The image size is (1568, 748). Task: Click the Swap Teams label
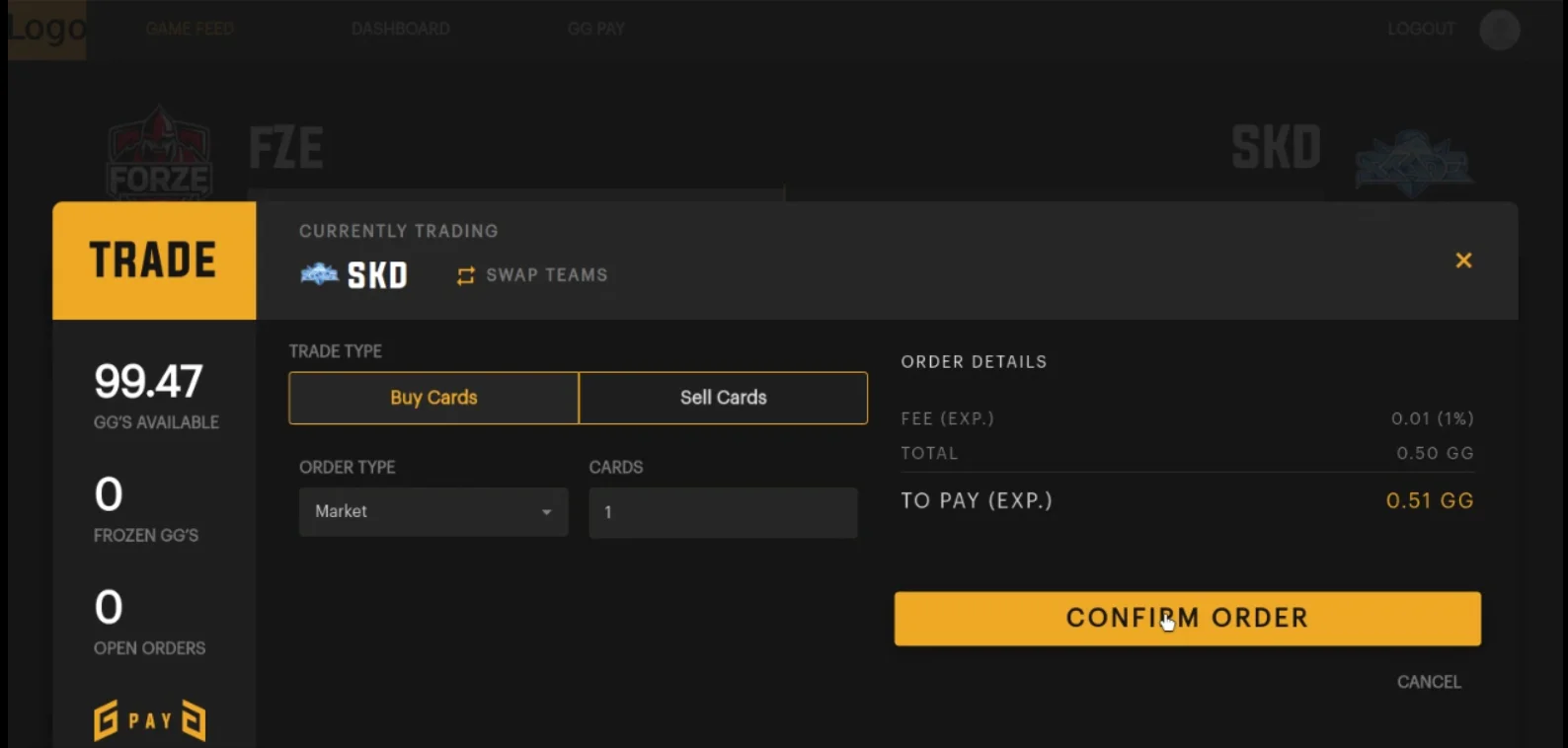coord(546,275)
